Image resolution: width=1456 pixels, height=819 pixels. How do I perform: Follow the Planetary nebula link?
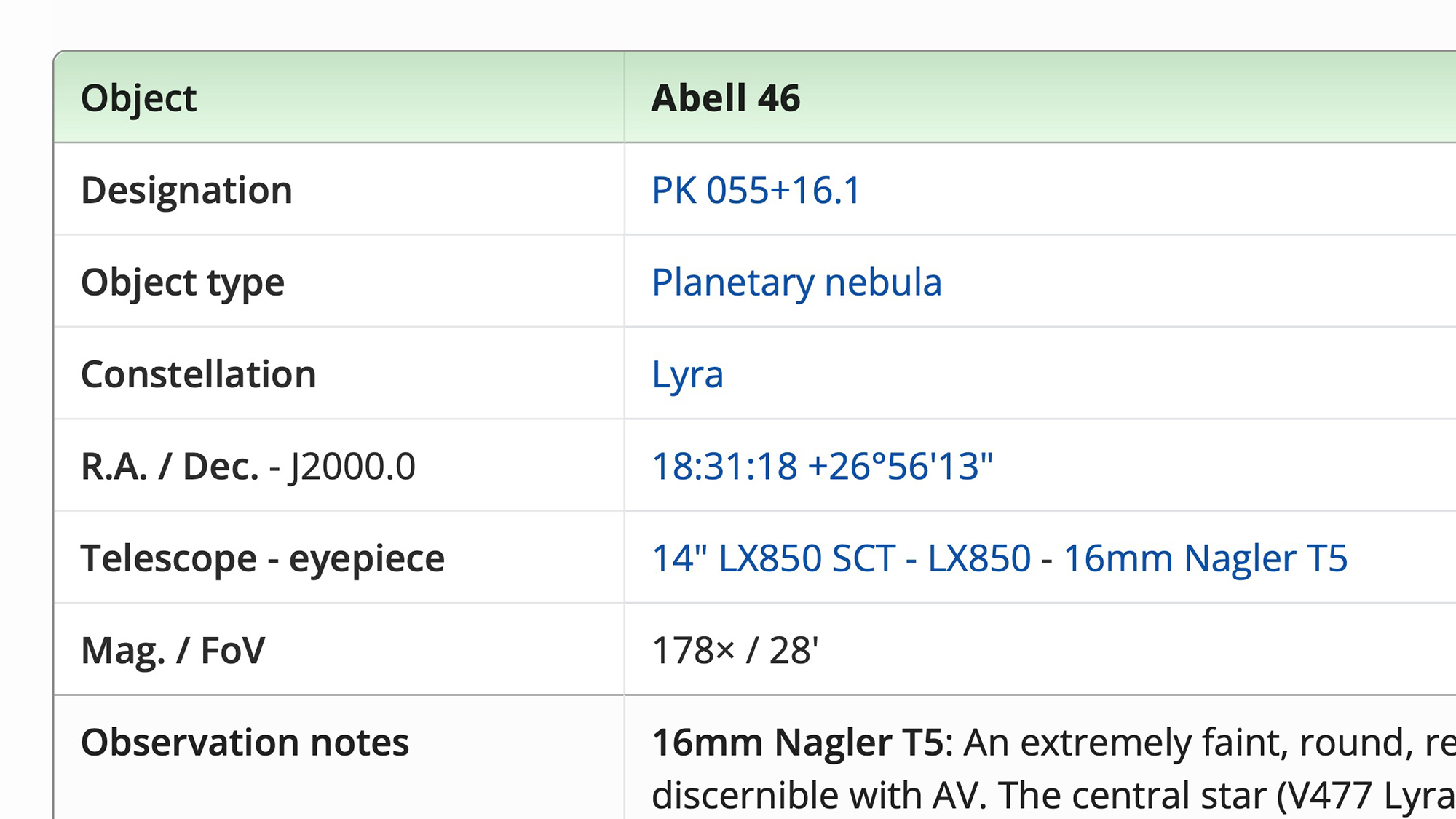coord(796,282)
